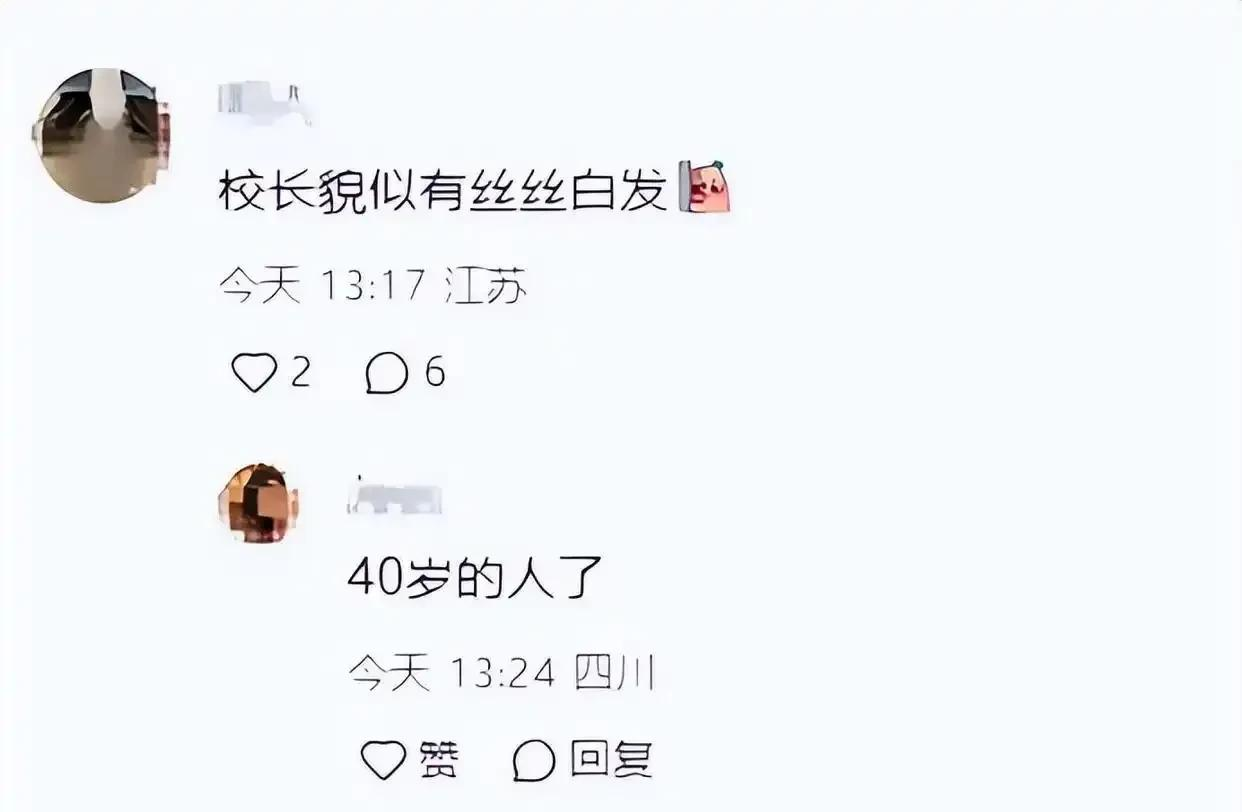Click the 回复 button on the reply

(612, 760)
